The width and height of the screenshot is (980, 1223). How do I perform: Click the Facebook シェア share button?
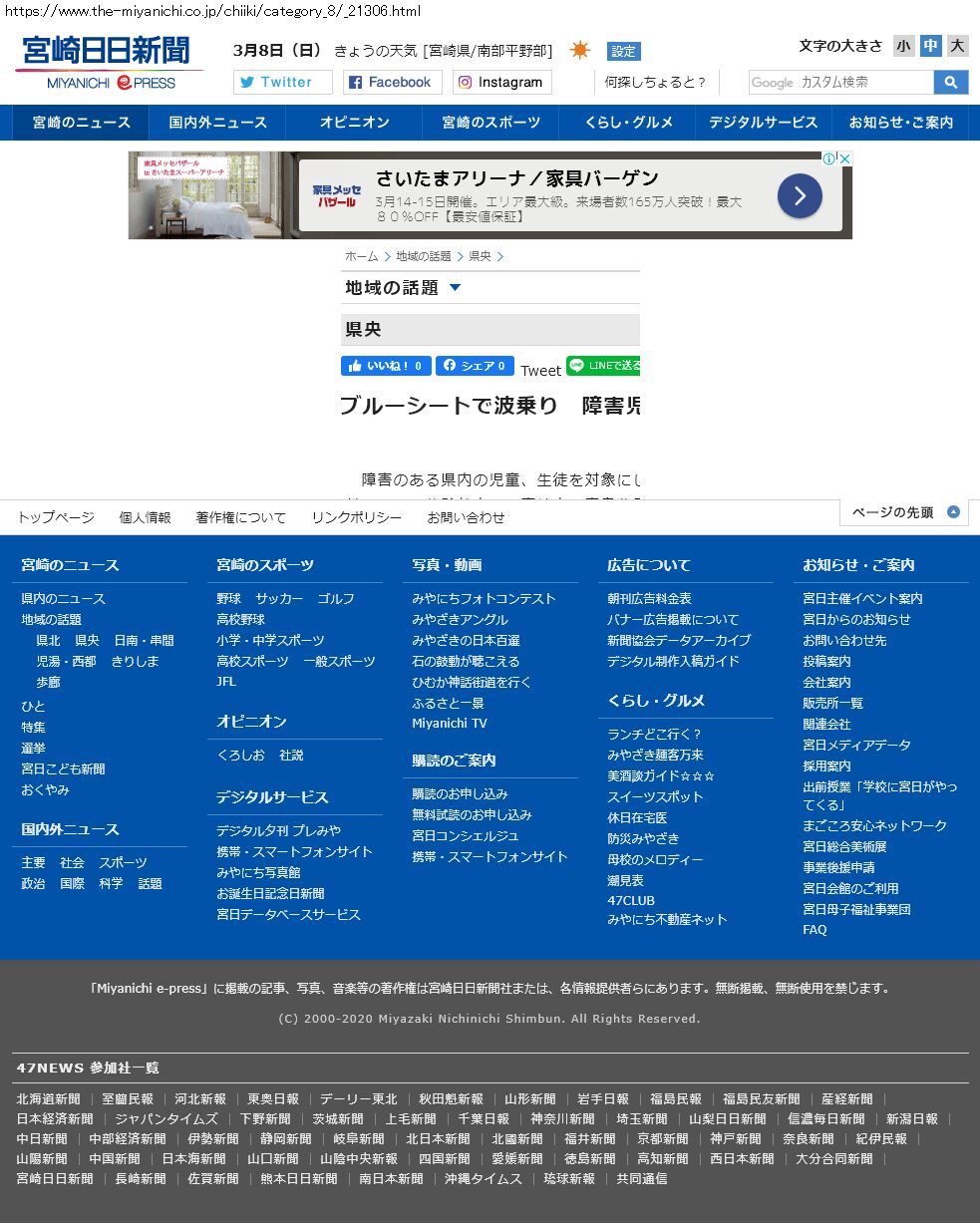(x=475, y=366)
